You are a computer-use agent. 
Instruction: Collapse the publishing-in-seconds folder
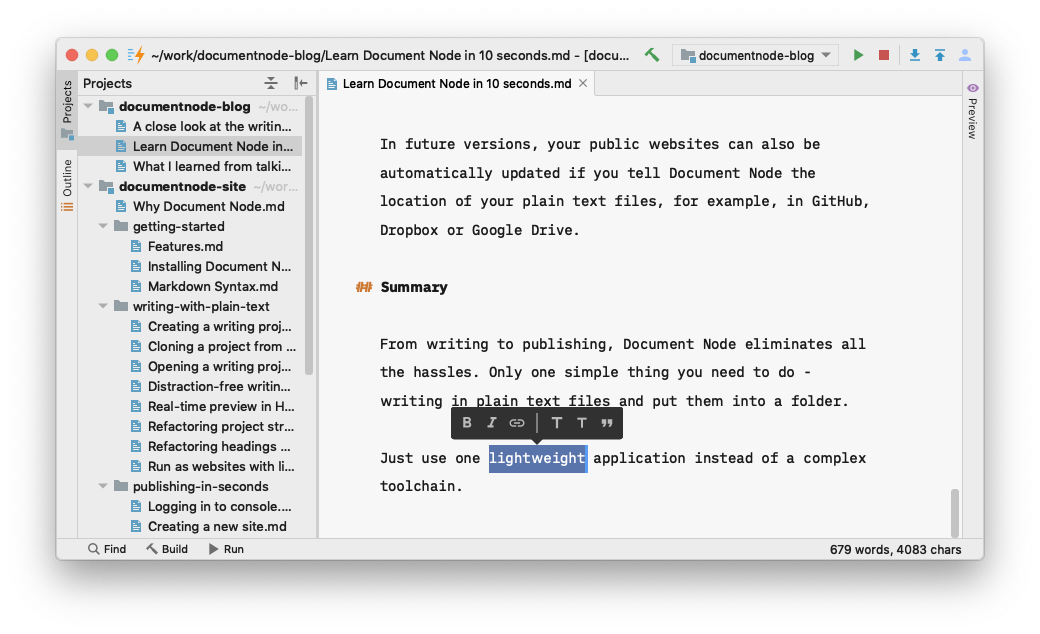point(103,486)
